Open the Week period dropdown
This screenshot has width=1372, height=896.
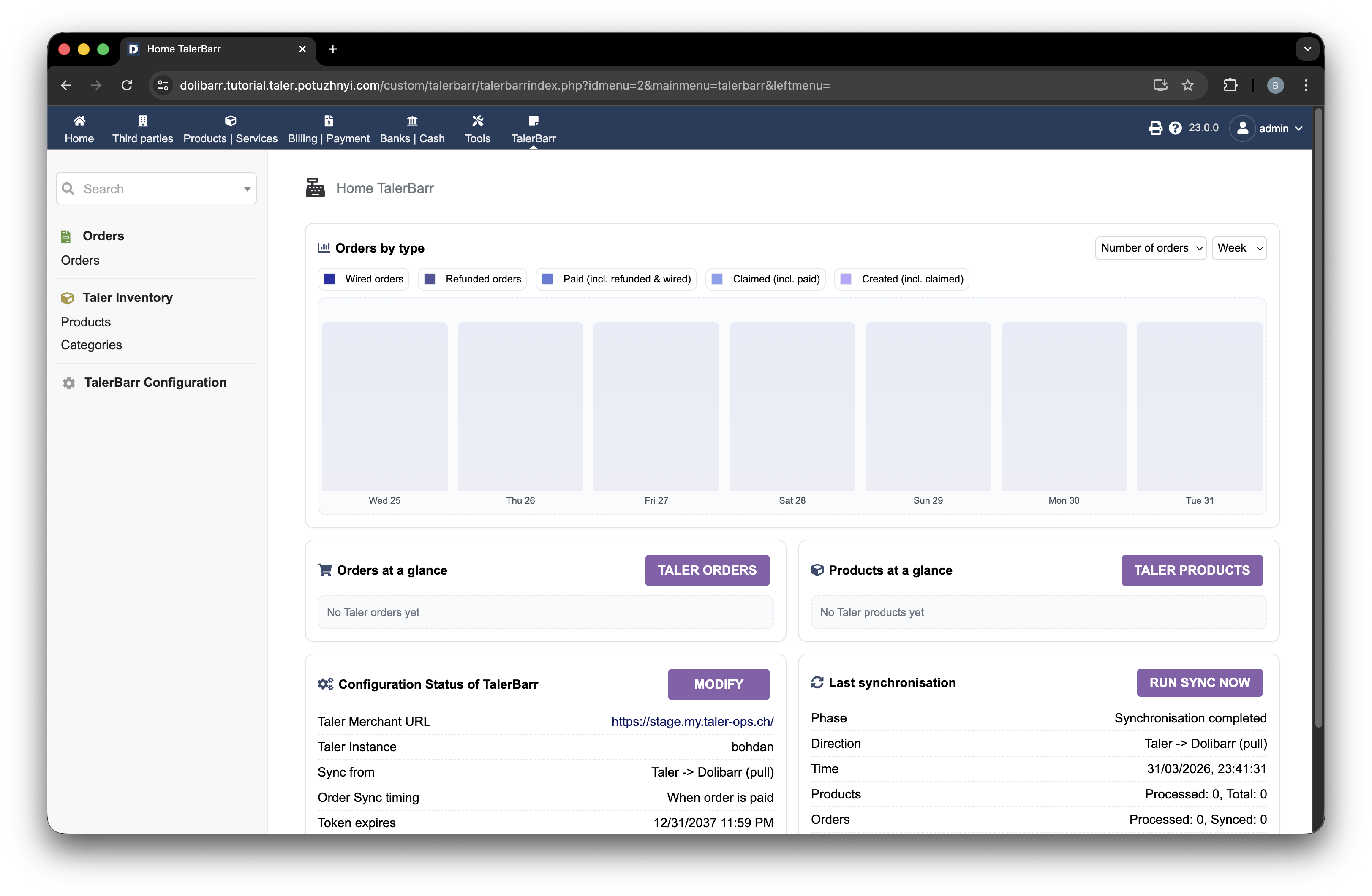(x=1239, y=248)
